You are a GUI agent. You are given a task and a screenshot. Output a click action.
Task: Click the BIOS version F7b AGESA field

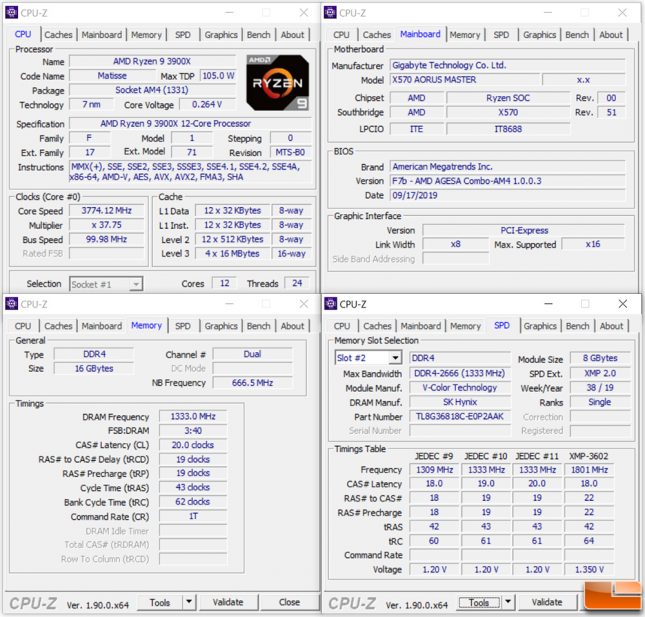(x=507, y=181)
